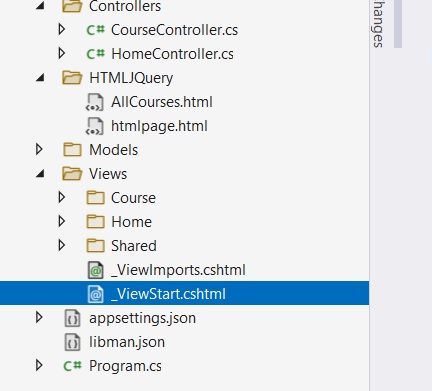This screenshot has height=391, width=432.
Task: Expand the Shared folder node
Action: pos(62,245)
